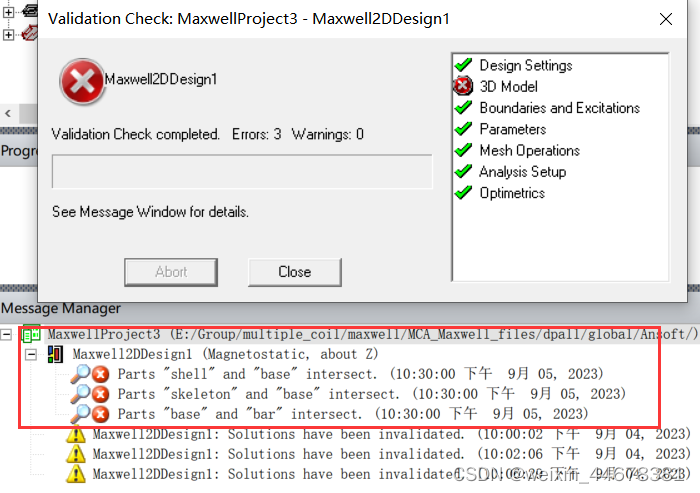Select Boundaries and Excitations validation item

tap(560, 108)
